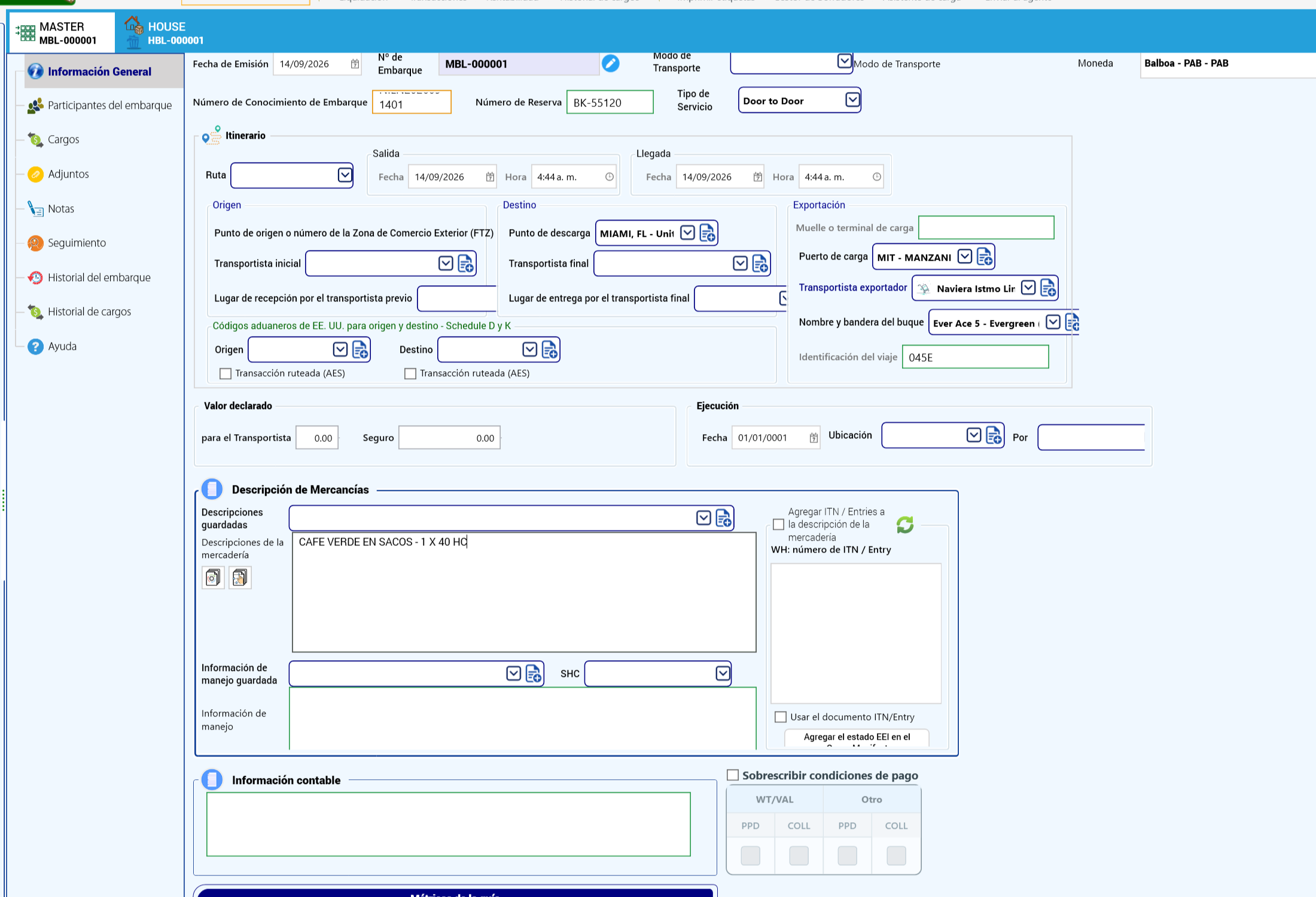Click the Información contable text area
1316x897 pixels.
point(449,825)
